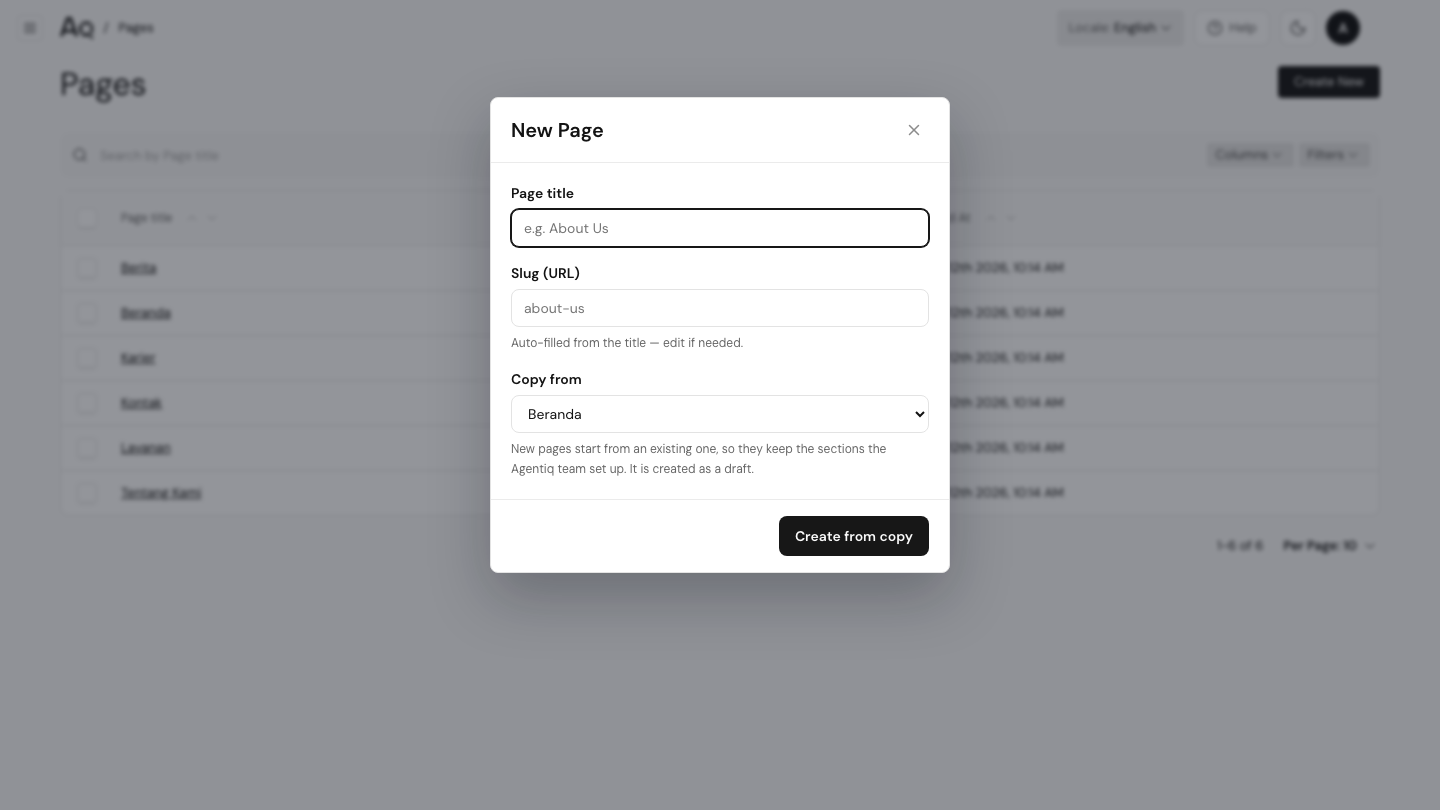Open the Beranda page link
Screen dimensions: 1440x810
pyautogui.click(x=146, y=313)
